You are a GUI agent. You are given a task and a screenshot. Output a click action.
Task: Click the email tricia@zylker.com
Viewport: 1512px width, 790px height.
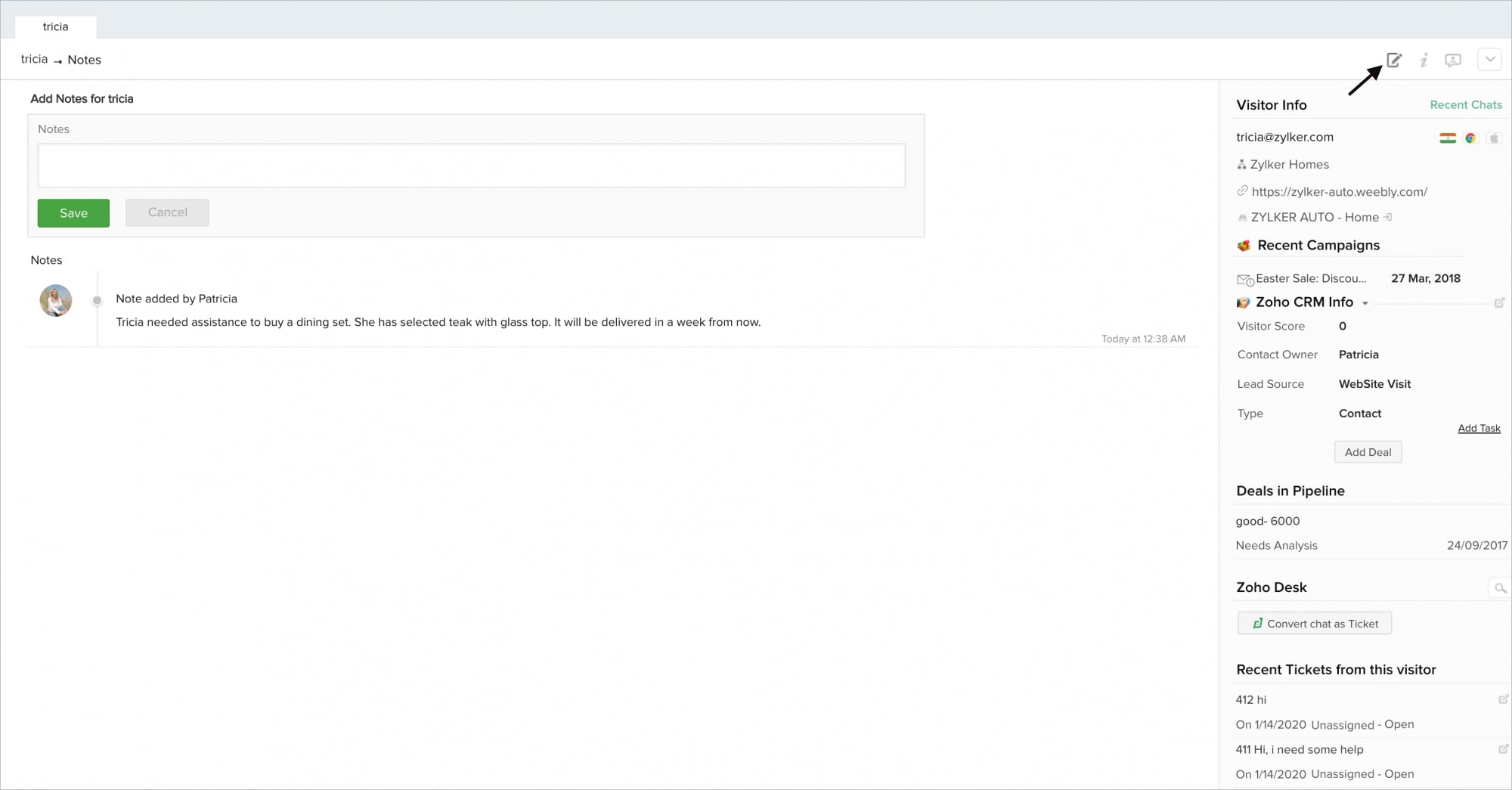(x=1284, y=137)
